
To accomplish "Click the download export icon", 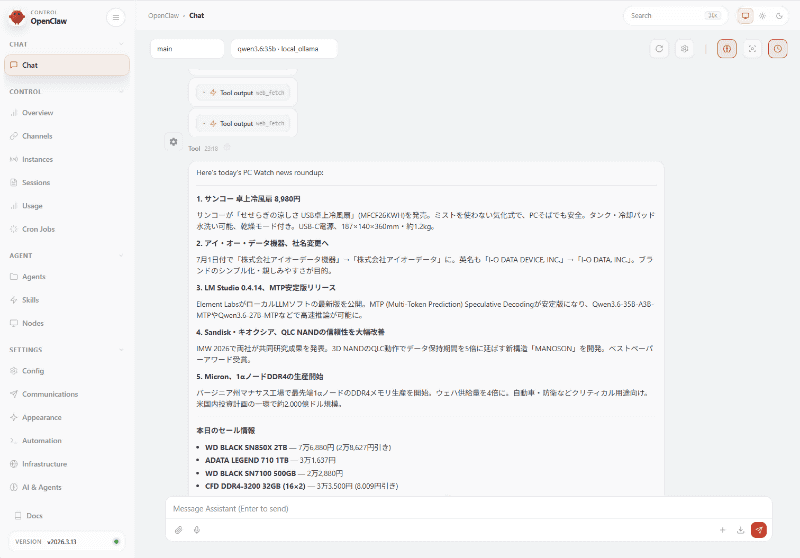I will [740, 530].
